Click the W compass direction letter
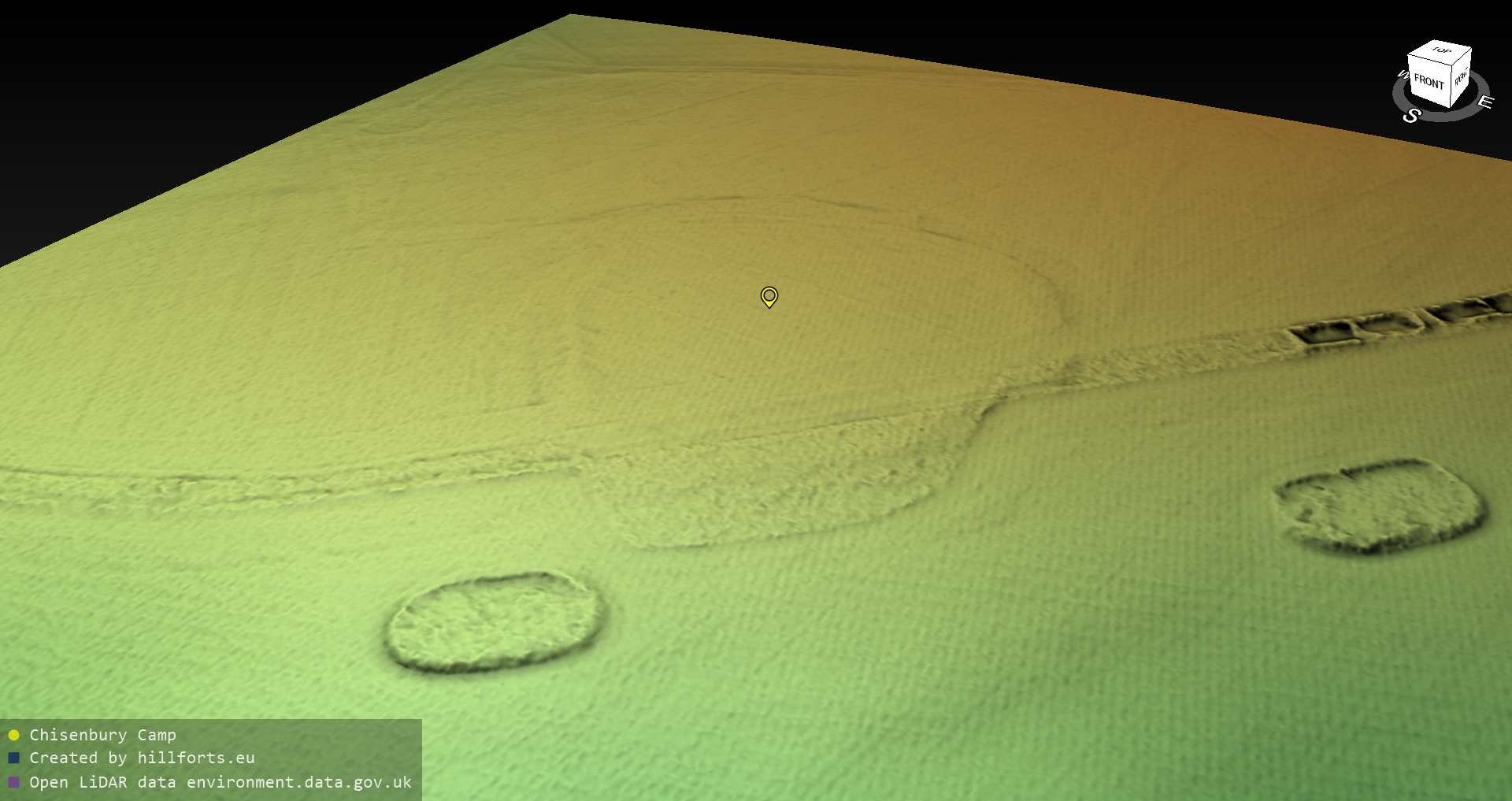The width and height of the screenshot is (1512, 801). [1402, 76]
